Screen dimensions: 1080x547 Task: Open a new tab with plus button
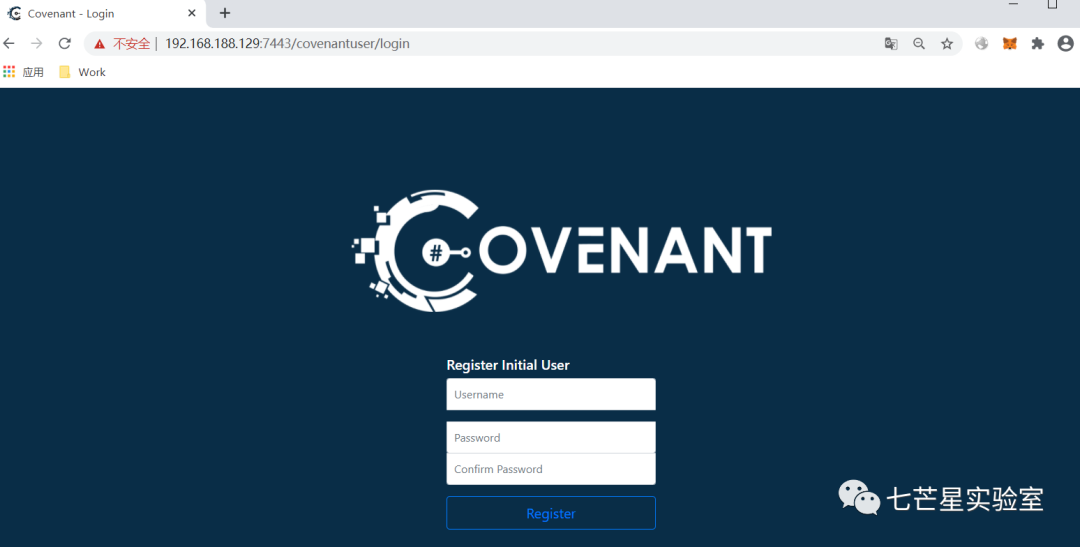(225, 13)
